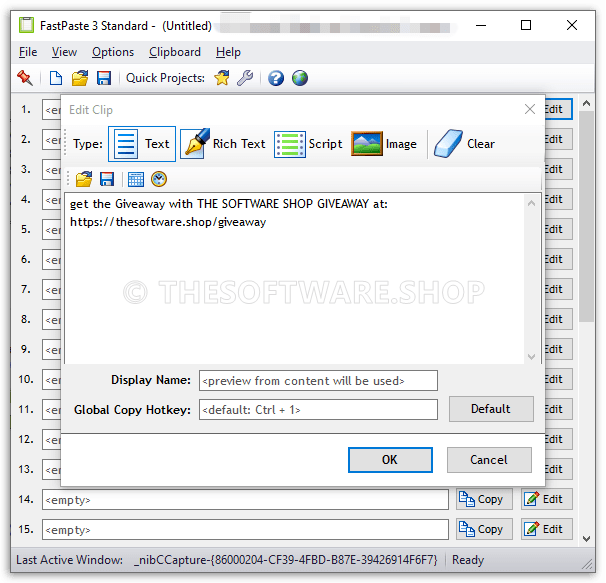Image resolution: width=606 pixels, height=583 pixels.
Task: Copy clip 15
Action: (x=484, y=529)
